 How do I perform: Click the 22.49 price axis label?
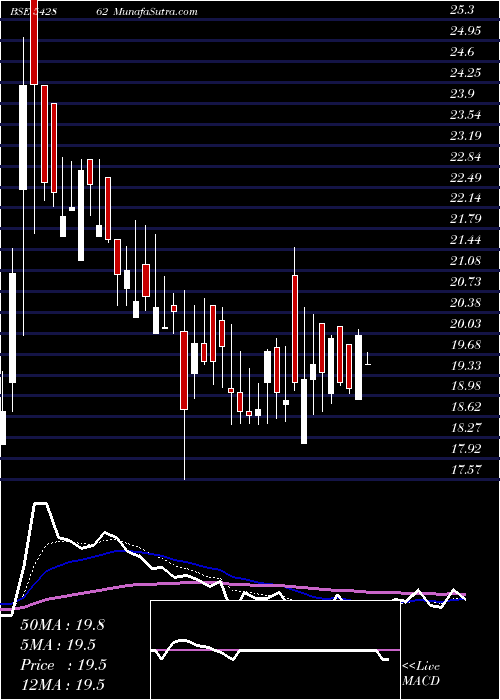point(465,178)
